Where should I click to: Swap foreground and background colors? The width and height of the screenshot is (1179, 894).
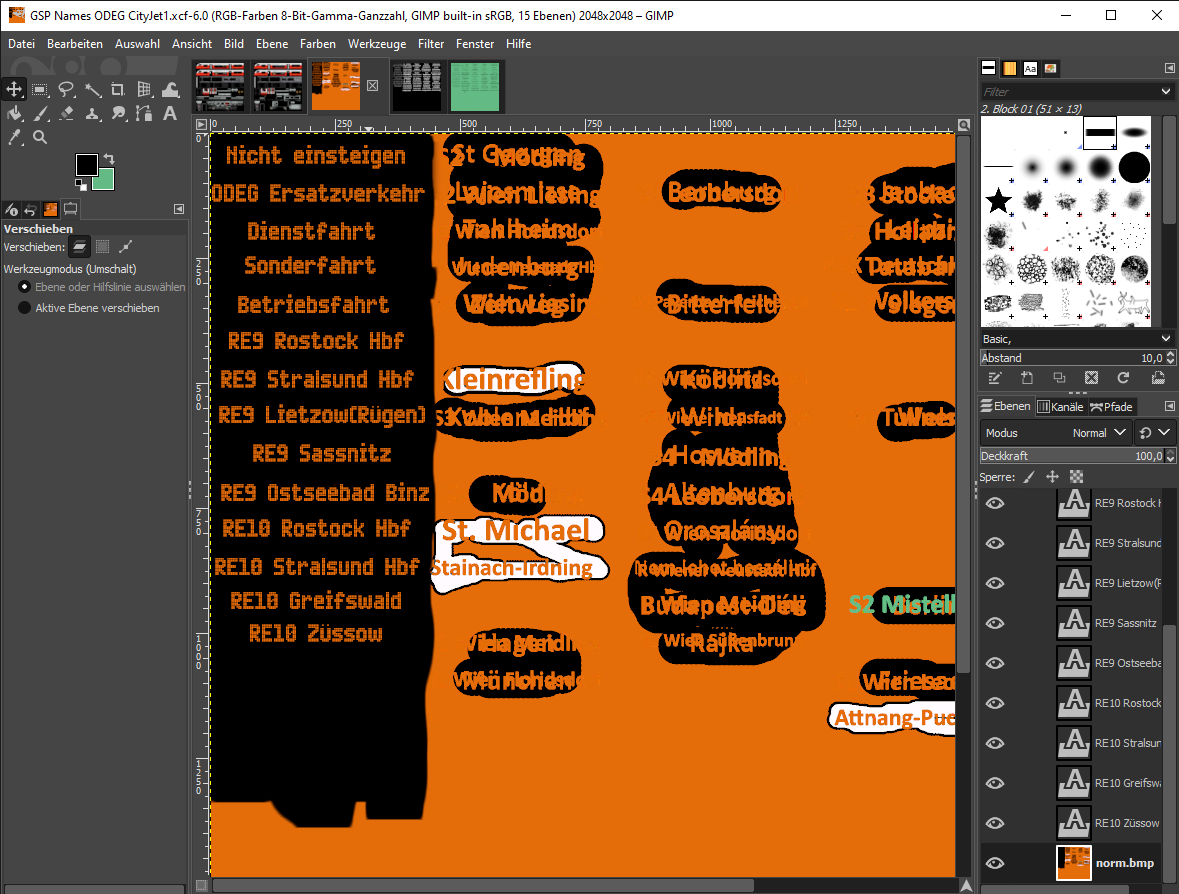pyautogui.click(x=108, y=159)
